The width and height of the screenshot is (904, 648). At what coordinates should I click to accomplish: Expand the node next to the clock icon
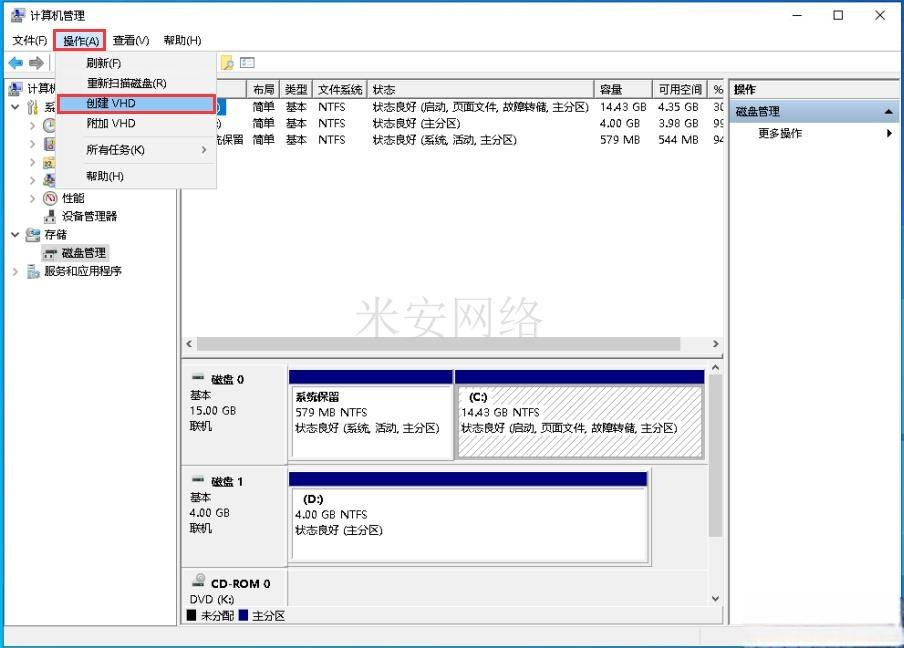pyautogui.click(x=32, y=126)
